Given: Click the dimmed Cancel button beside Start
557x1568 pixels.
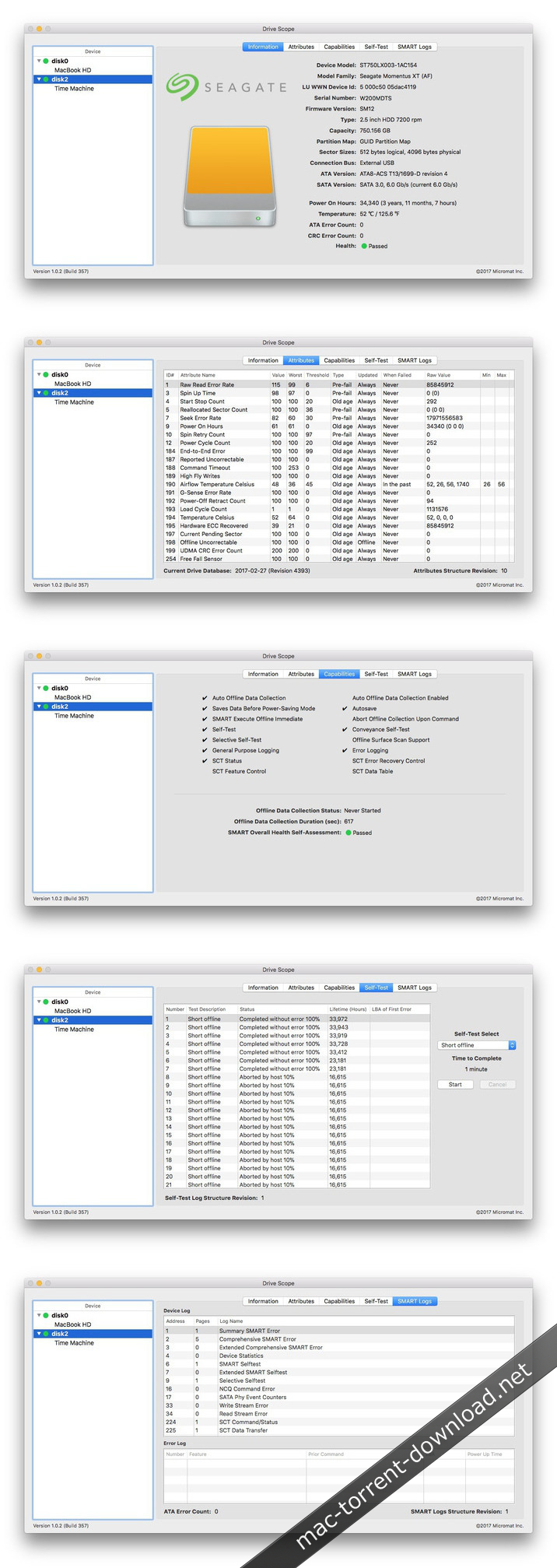Looking at the screenshot, I should [x=497, y=1084].
